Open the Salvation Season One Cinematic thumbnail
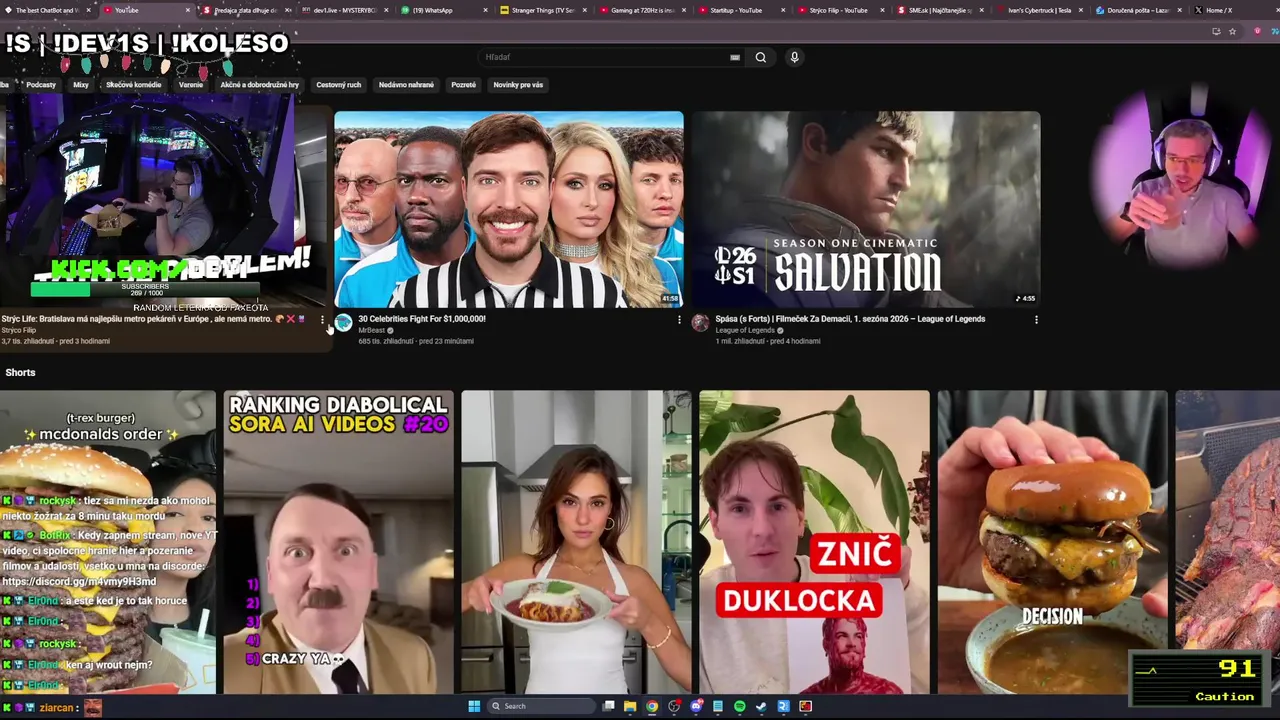Image resolution: width=1280 pixels, height=720 pixels. (x=866, y=209)
